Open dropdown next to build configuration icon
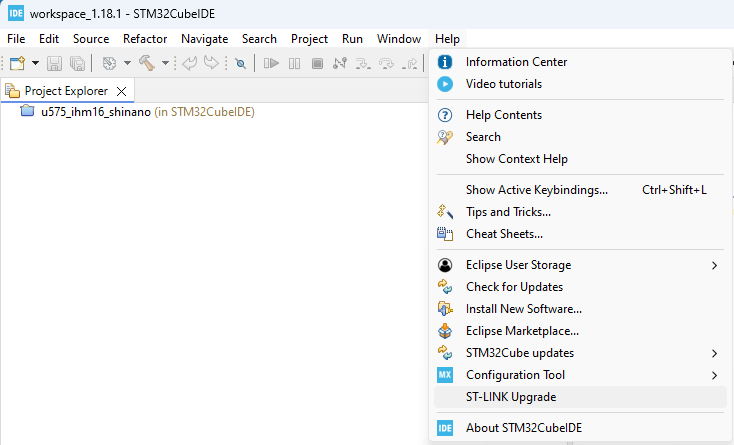 (127, 63)
